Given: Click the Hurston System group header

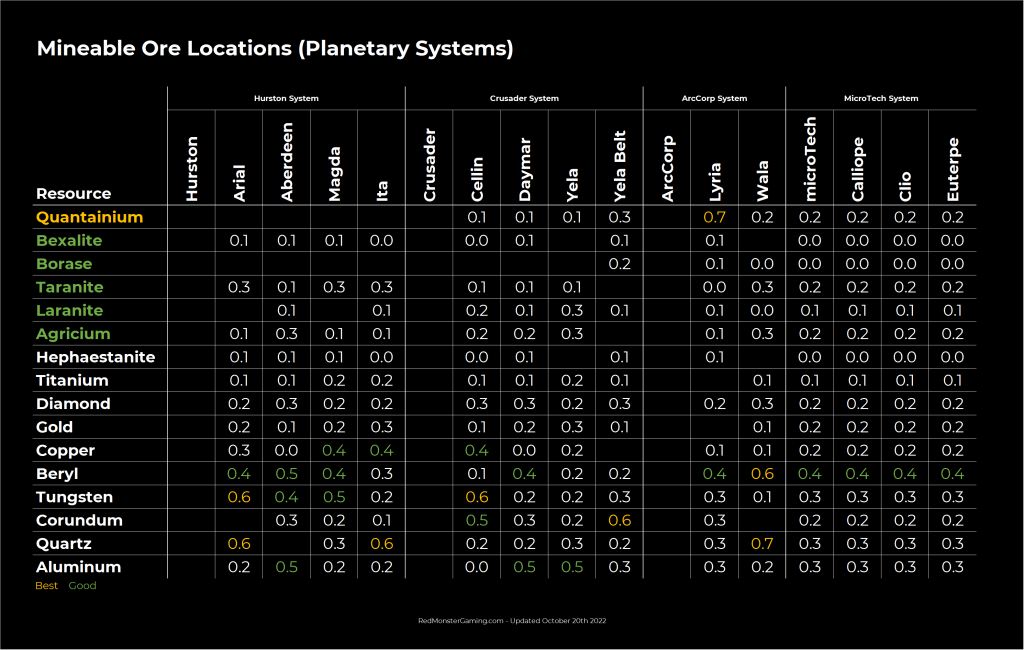Looking at the screenshot, I should [286, 98].
